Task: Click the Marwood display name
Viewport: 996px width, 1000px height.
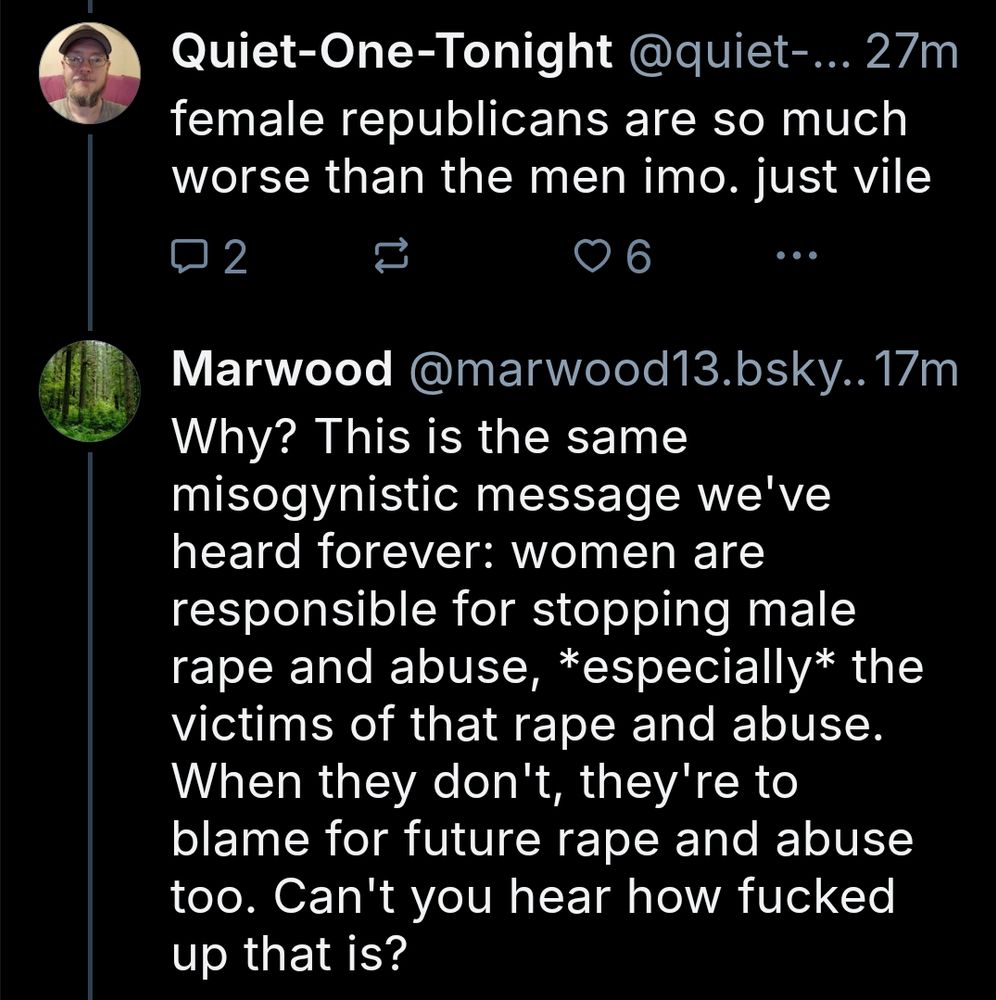Action: click(x=282, y=371)
